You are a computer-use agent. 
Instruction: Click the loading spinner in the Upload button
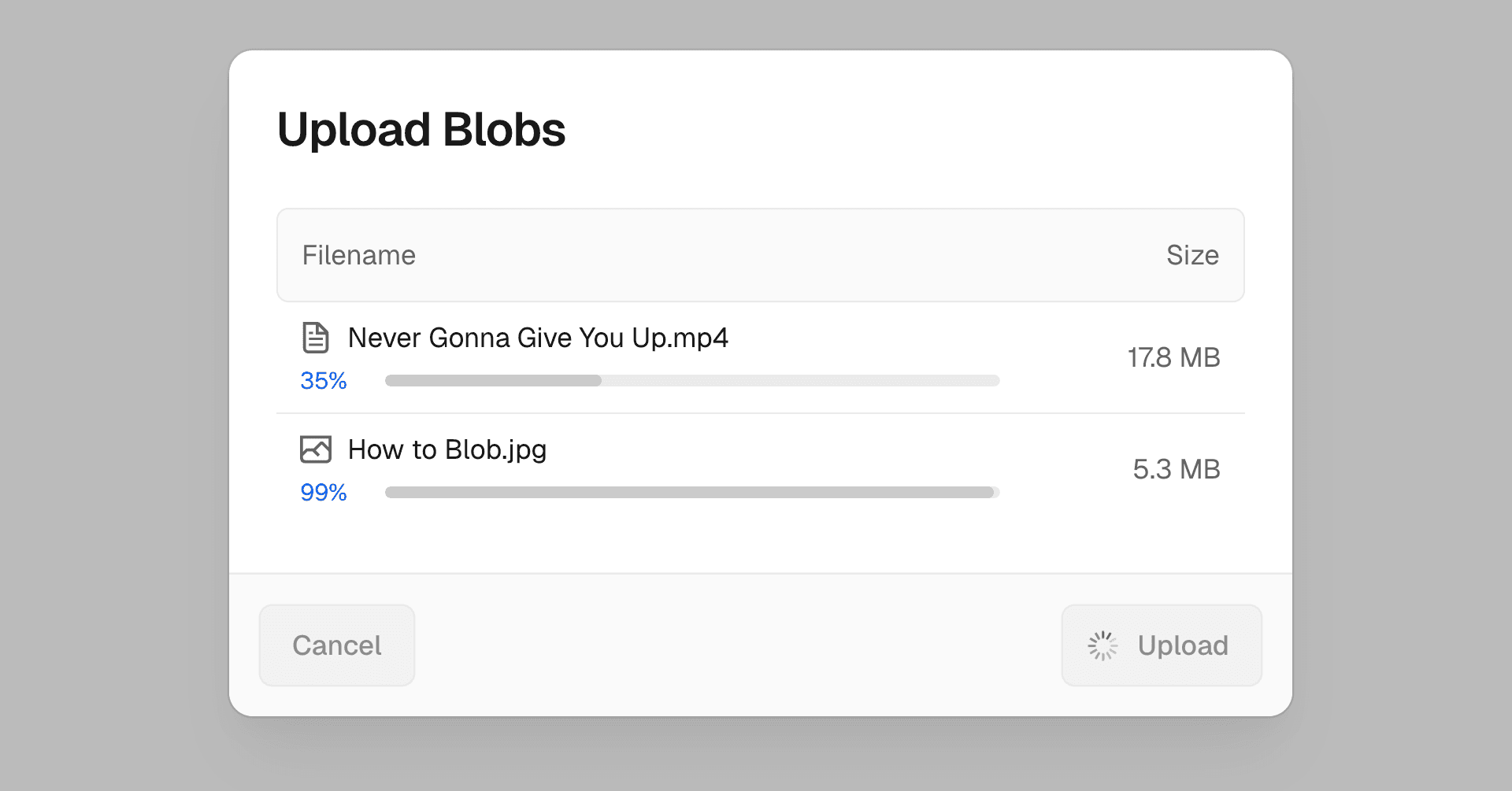(1102, 645)
